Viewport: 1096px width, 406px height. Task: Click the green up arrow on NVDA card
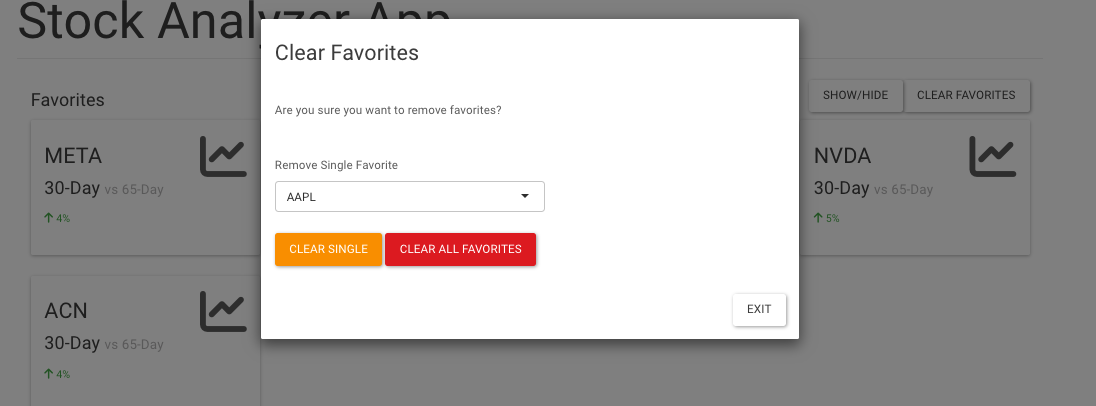[x=818, y=218]
